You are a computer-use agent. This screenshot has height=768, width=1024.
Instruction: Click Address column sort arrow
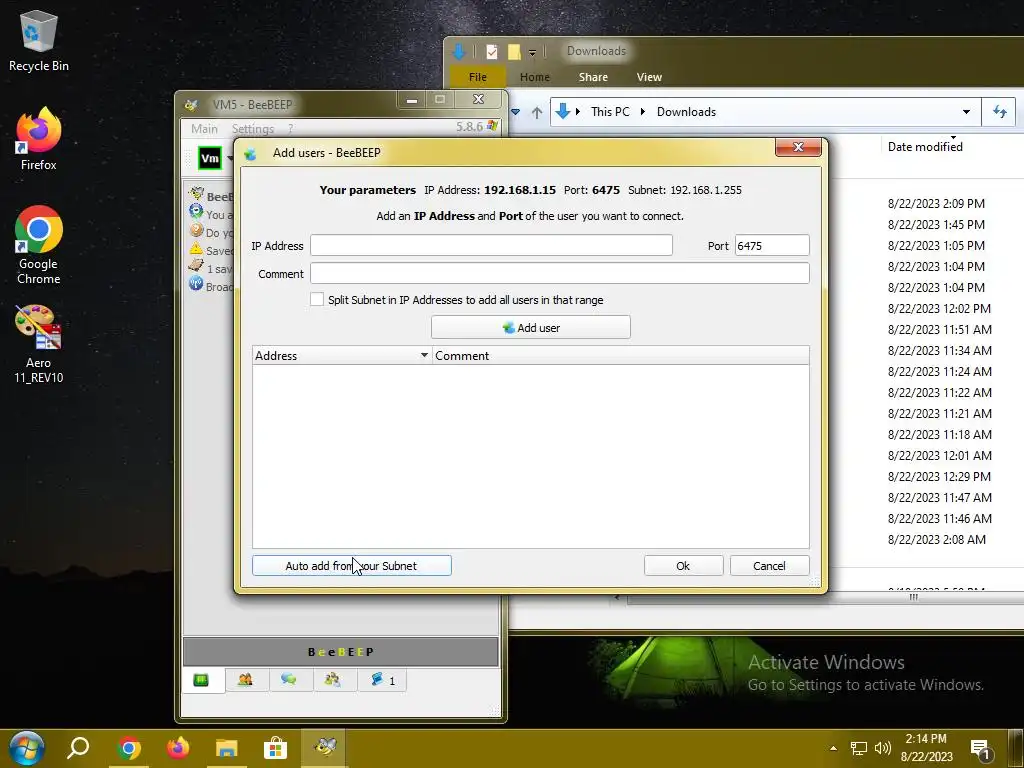[x=424, y=355]
